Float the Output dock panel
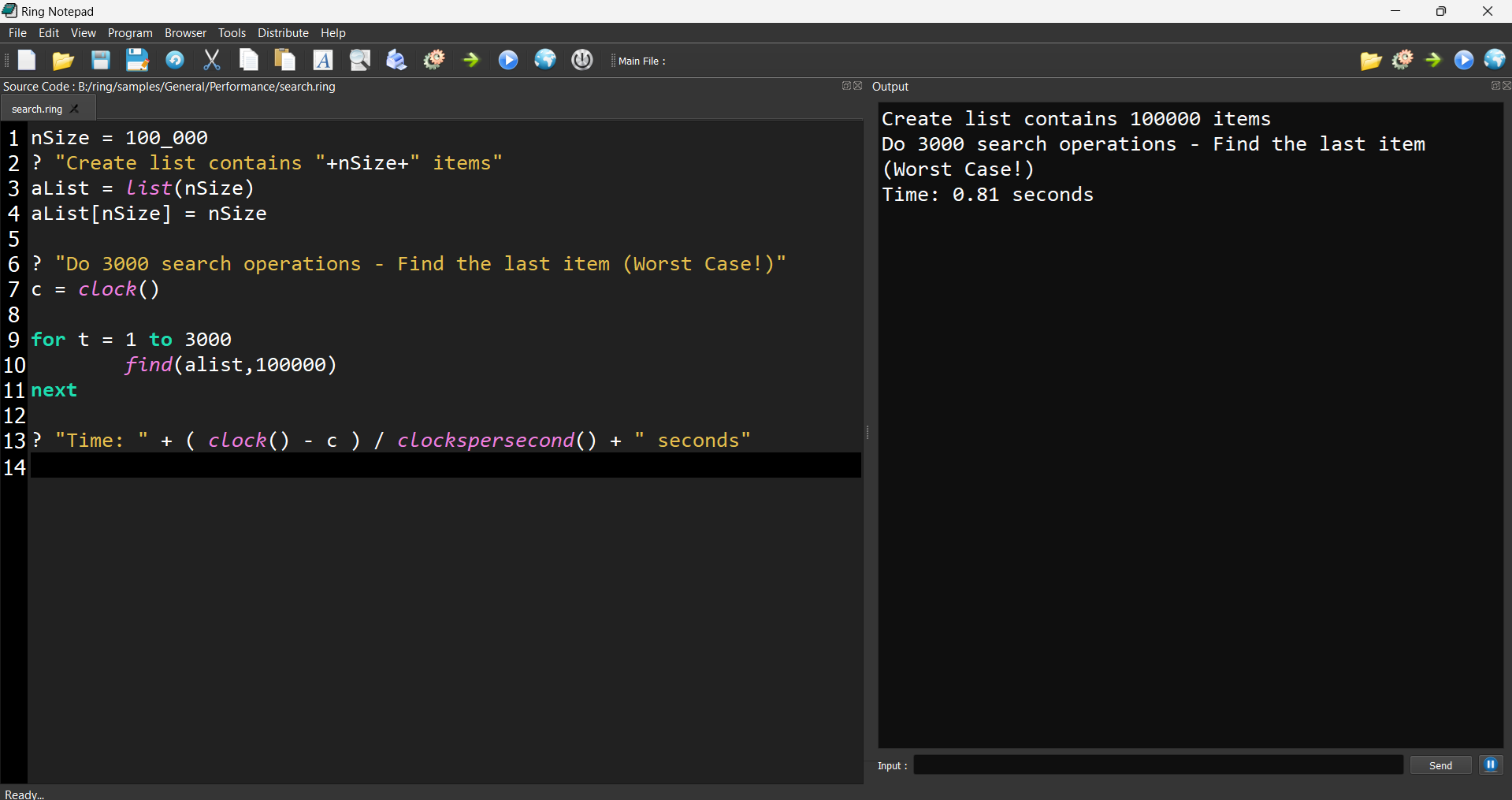Viewport: 1512px width, 800px height. 1495,86
